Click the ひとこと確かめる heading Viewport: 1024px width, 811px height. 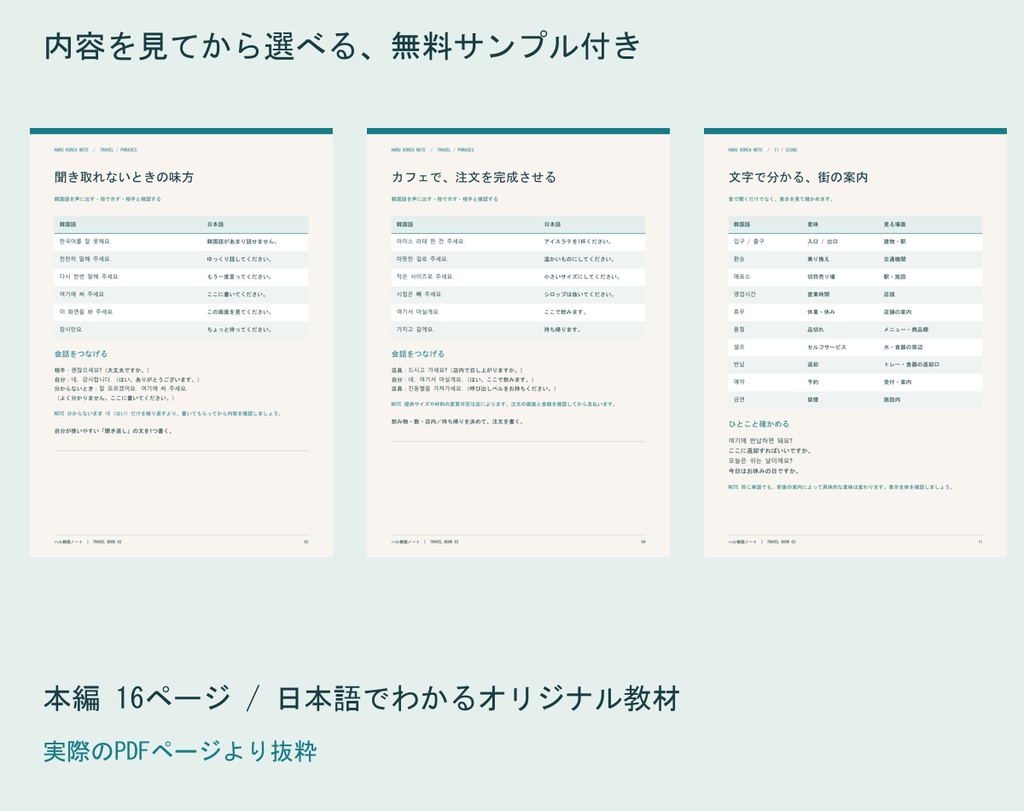(759, 424)
